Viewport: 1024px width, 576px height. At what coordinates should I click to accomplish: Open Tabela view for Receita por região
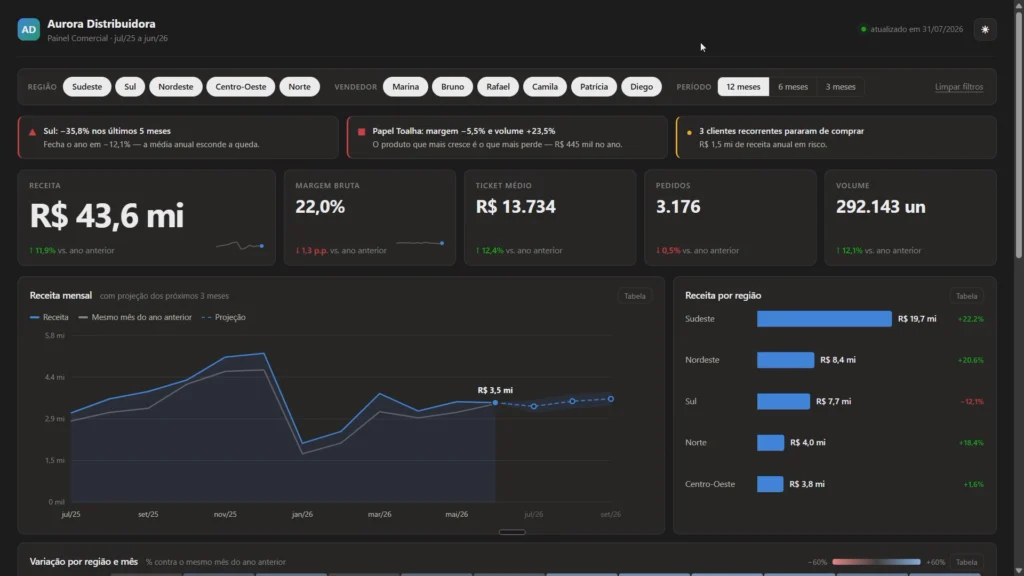pos(966,296)
